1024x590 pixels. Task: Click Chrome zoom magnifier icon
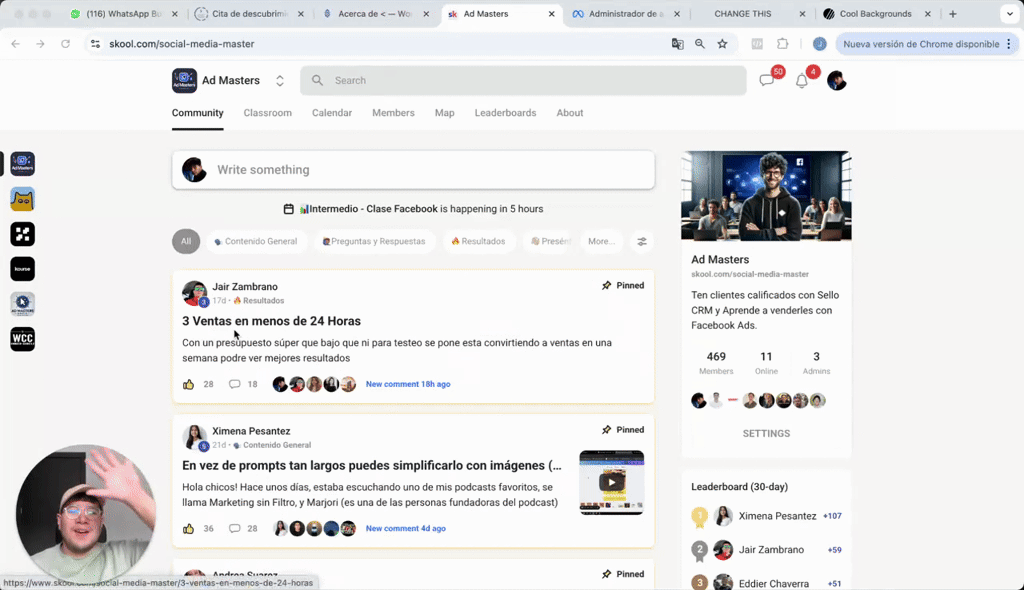click(x=699, y=44)
